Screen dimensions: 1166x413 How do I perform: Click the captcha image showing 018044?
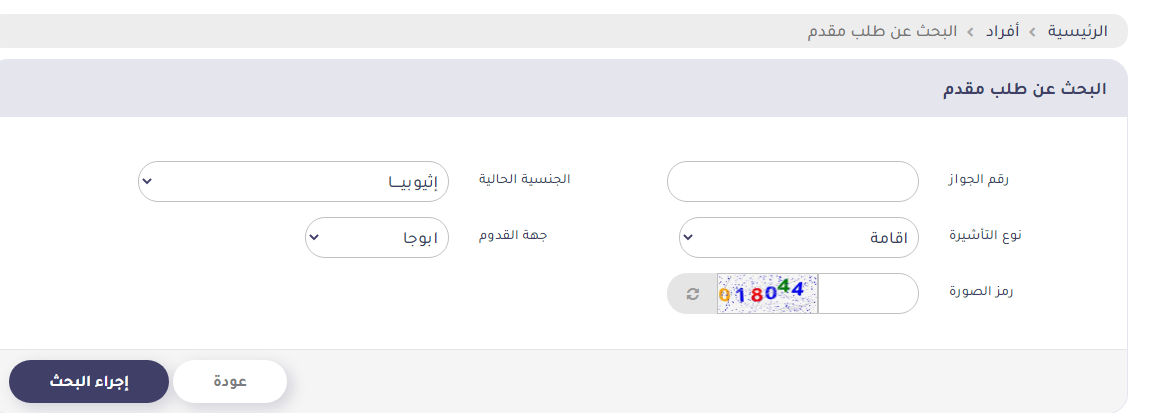click(767, 294)
